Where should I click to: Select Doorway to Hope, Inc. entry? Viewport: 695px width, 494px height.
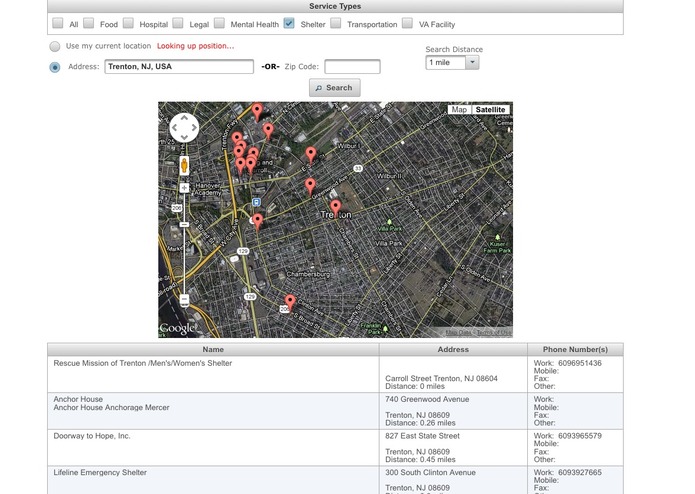(92, 436)
